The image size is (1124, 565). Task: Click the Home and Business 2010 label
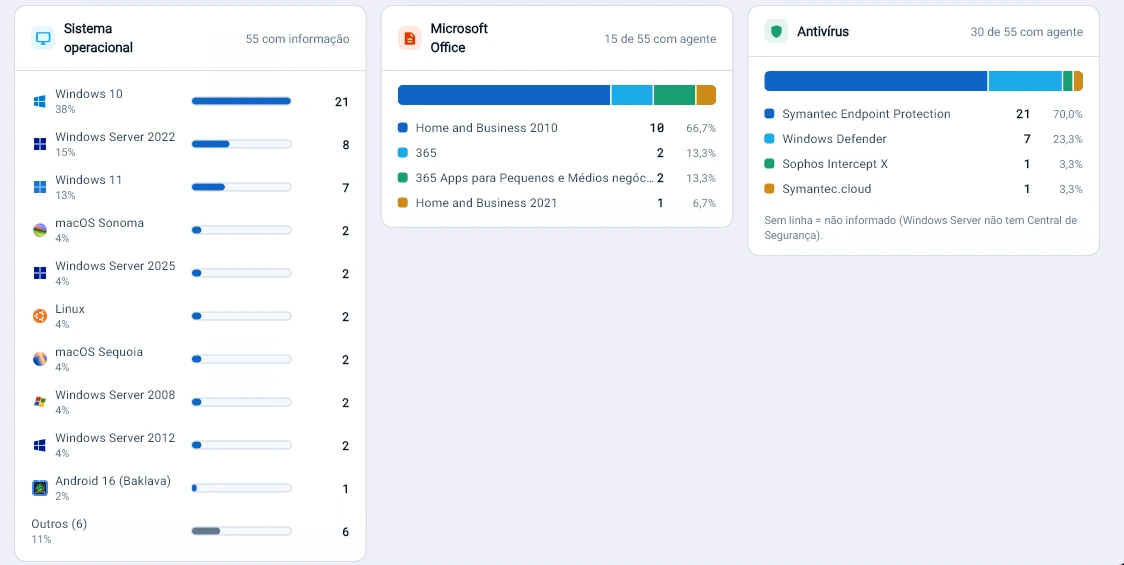[x=487, y=128]
